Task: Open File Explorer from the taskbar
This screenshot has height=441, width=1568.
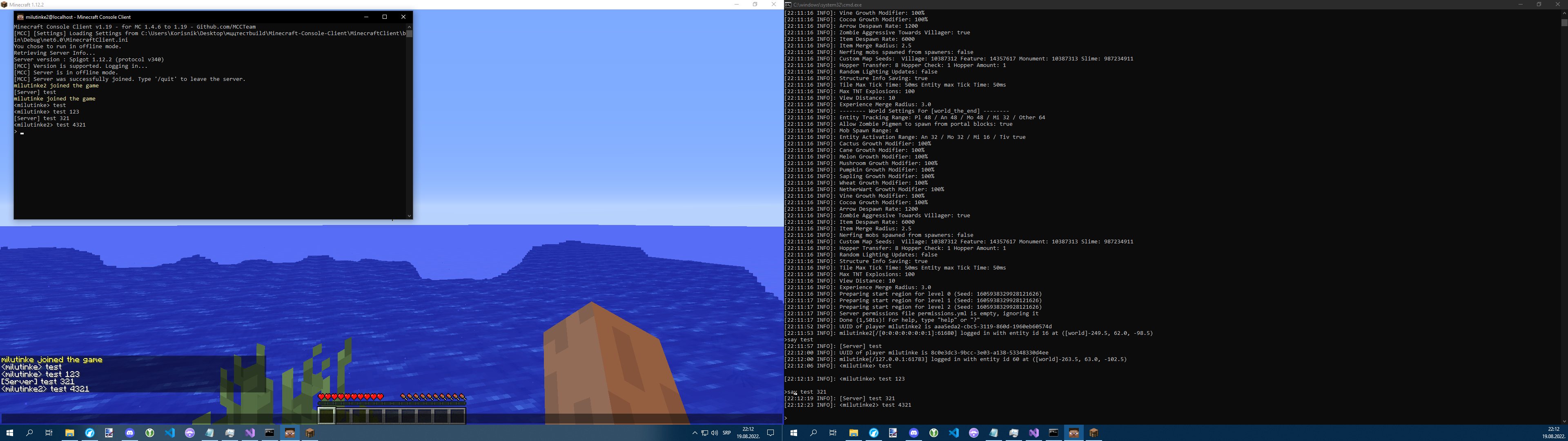Action: tap(69, 433)
